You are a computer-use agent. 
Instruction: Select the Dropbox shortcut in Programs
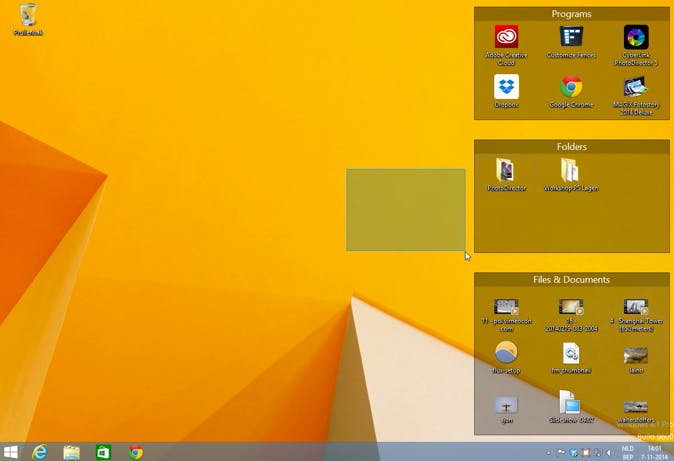click(506, 91)
